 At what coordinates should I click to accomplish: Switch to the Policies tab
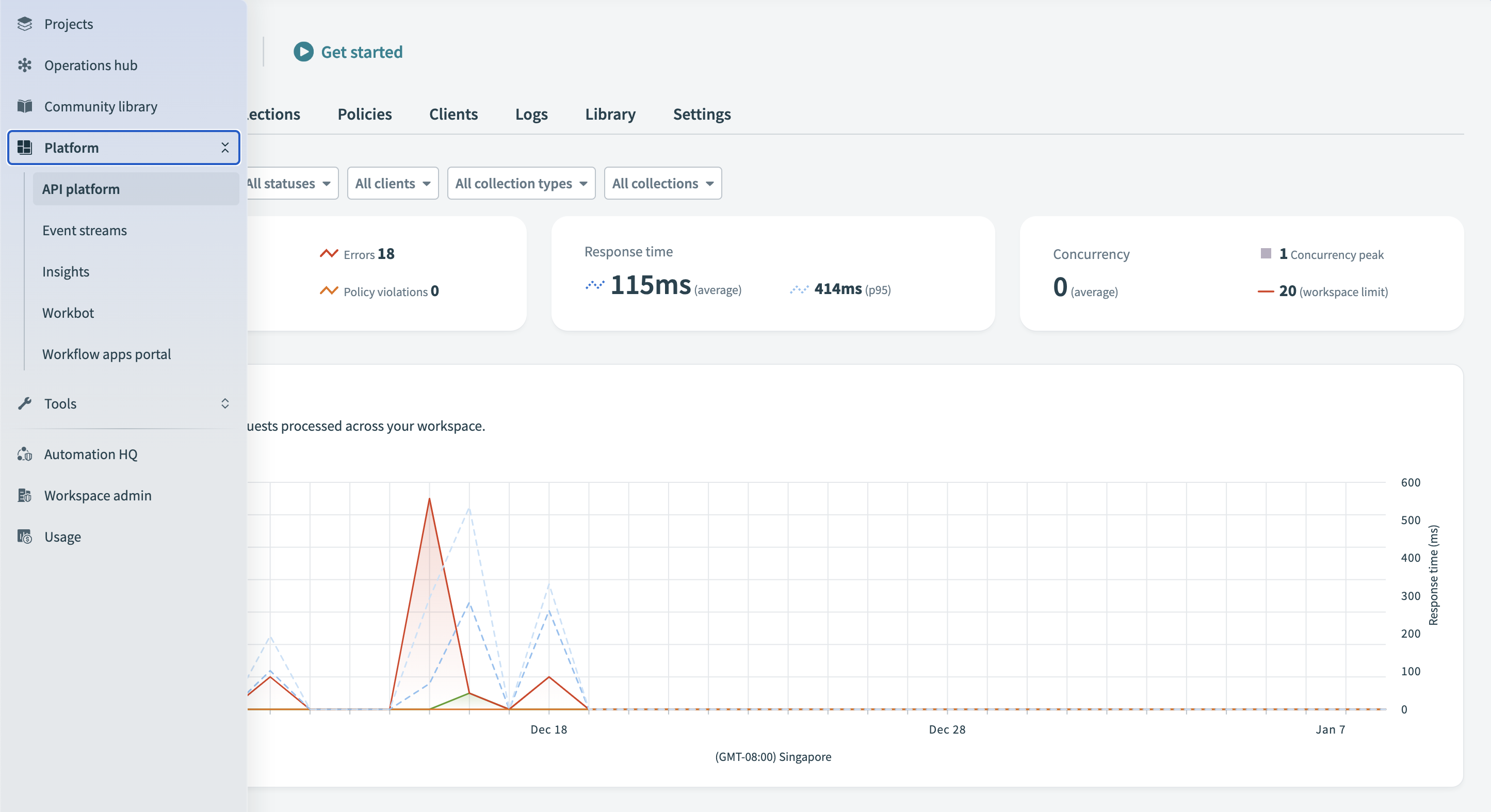[x=365, y=113]
